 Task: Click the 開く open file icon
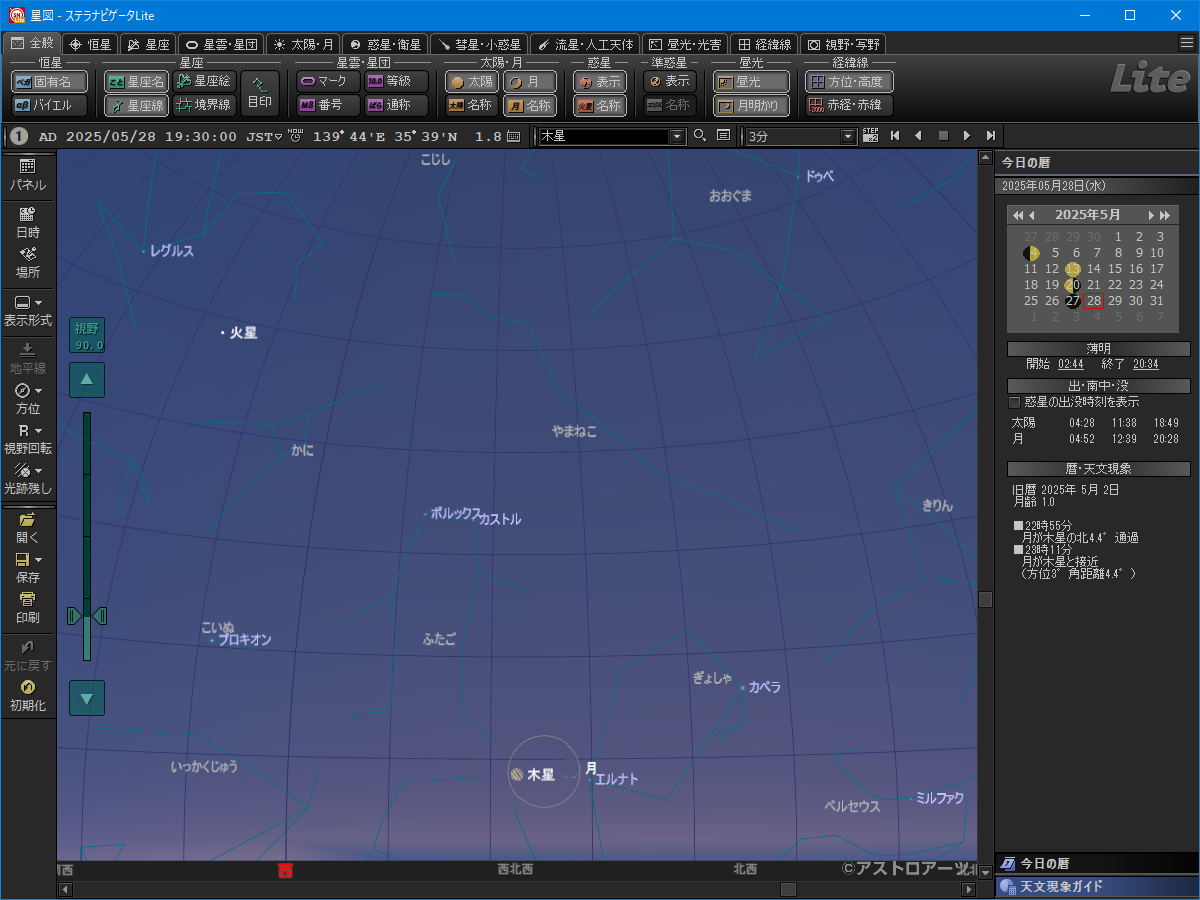27,528
